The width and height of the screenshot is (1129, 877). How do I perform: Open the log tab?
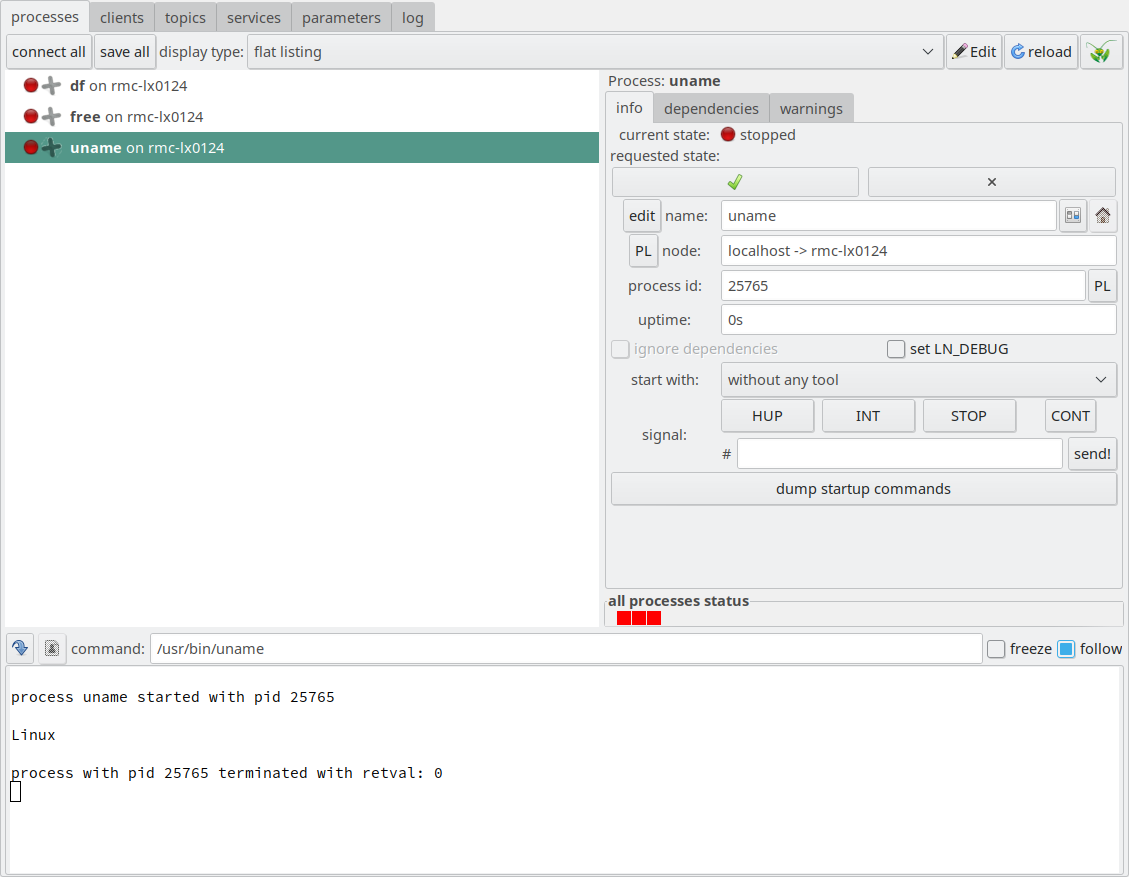click(413, 17)
